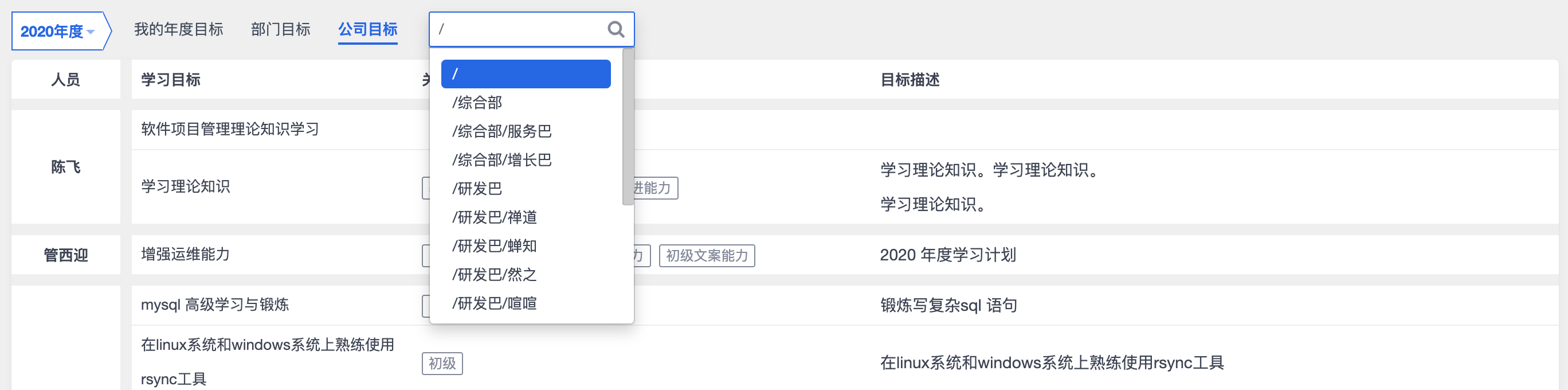Click the search magnifier icon

(616, 29)
